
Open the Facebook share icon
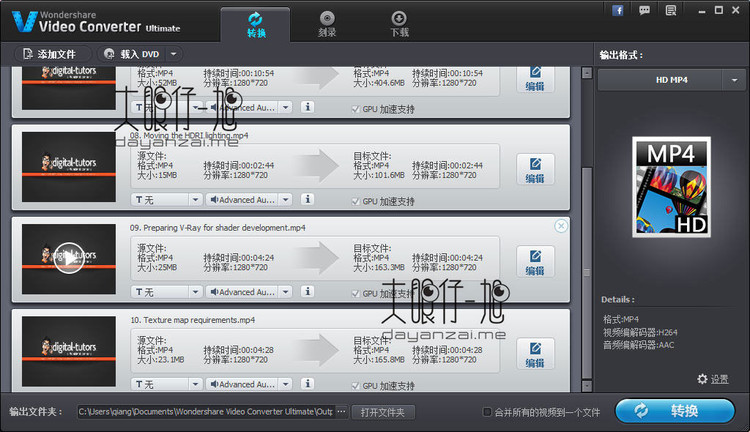point(618,10)
